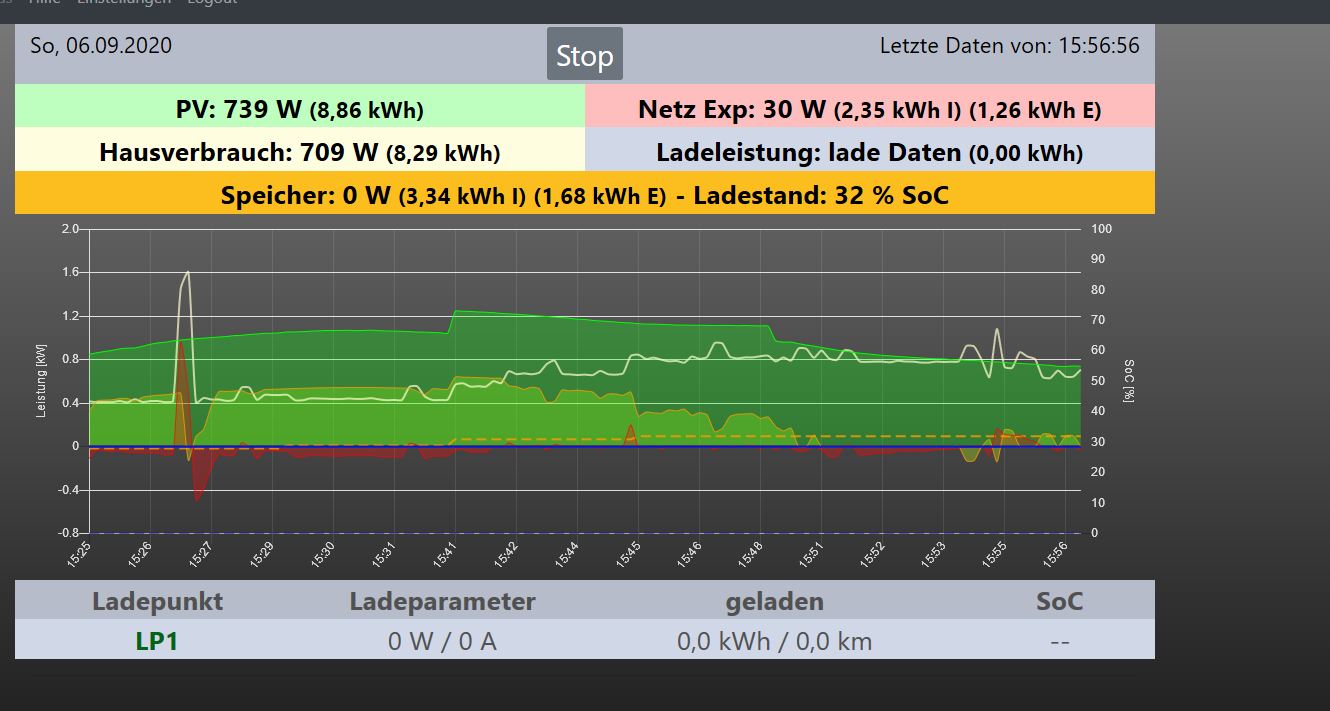Click the date So, 06.09.2020

tap(101, 46)
